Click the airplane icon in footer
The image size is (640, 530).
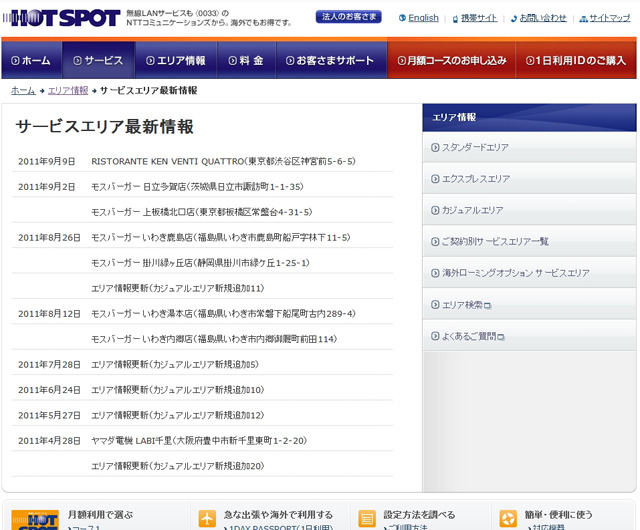tap(207, 518)
